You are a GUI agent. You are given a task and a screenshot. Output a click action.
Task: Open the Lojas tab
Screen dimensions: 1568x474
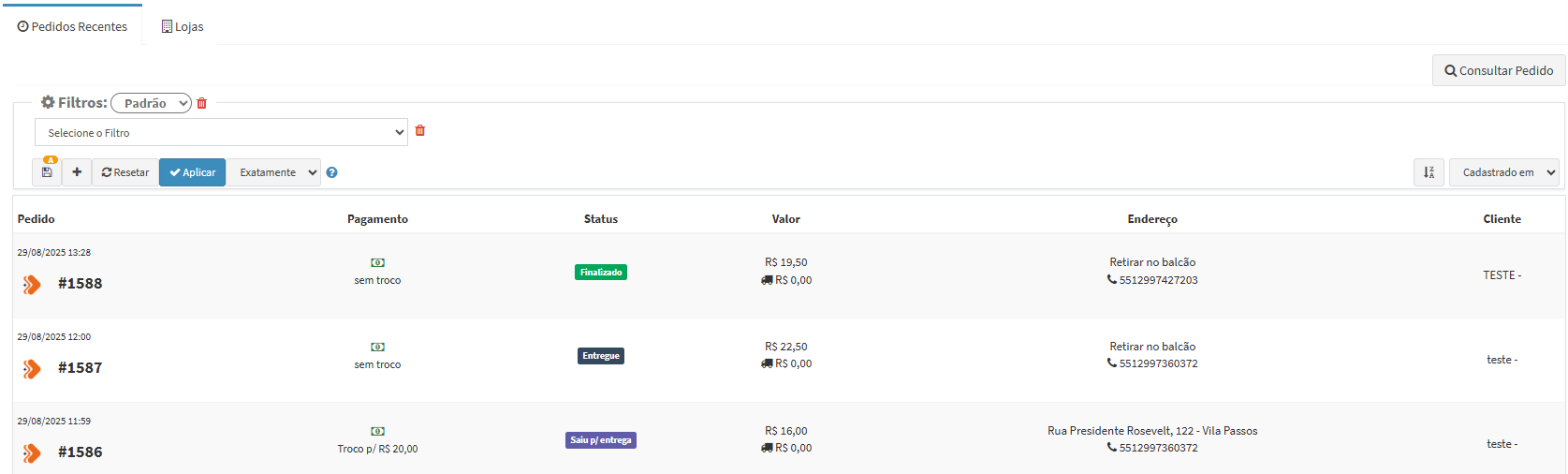(x=183, y=26)
